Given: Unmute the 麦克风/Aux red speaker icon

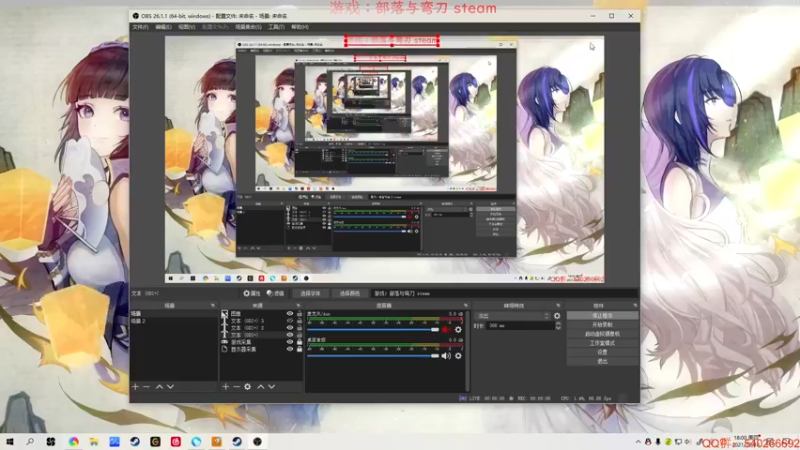Looking at the screenshot, I should coord(446,330).
